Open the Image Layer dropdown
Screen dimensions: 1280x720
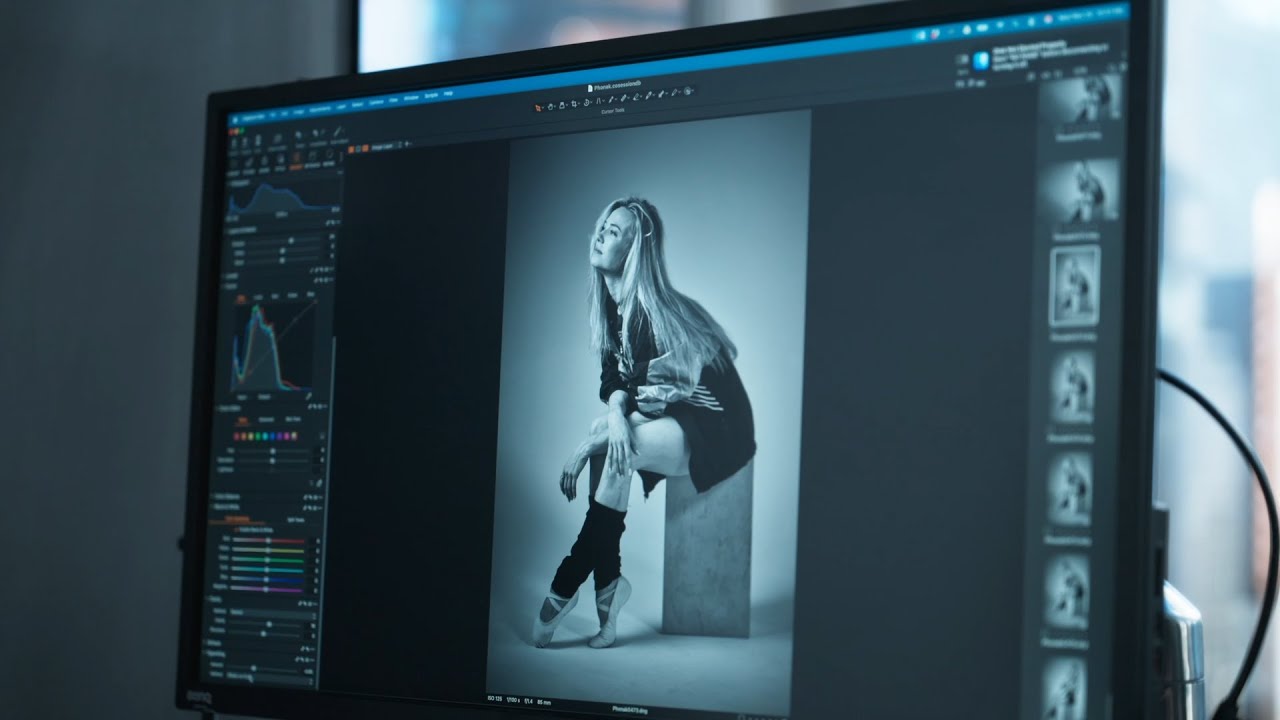point(384,146)
